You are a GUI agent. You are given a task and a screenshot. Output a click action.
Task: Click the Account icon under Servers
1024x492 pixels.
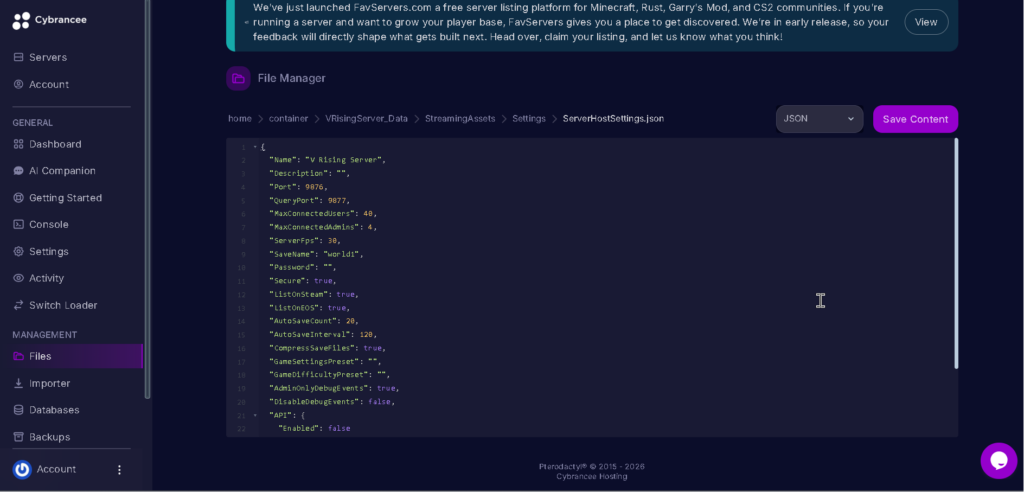click(x=18, y=84)
